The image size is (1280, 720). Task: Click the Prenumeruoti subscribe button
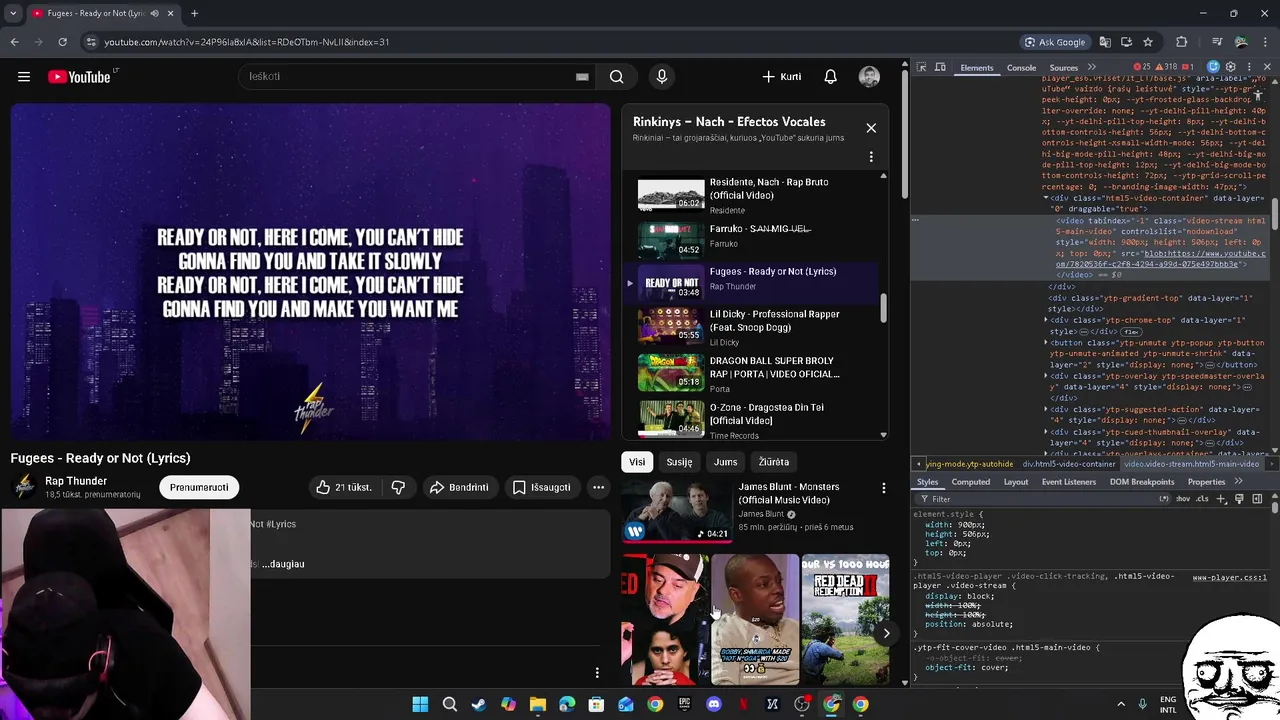(199, 487)
